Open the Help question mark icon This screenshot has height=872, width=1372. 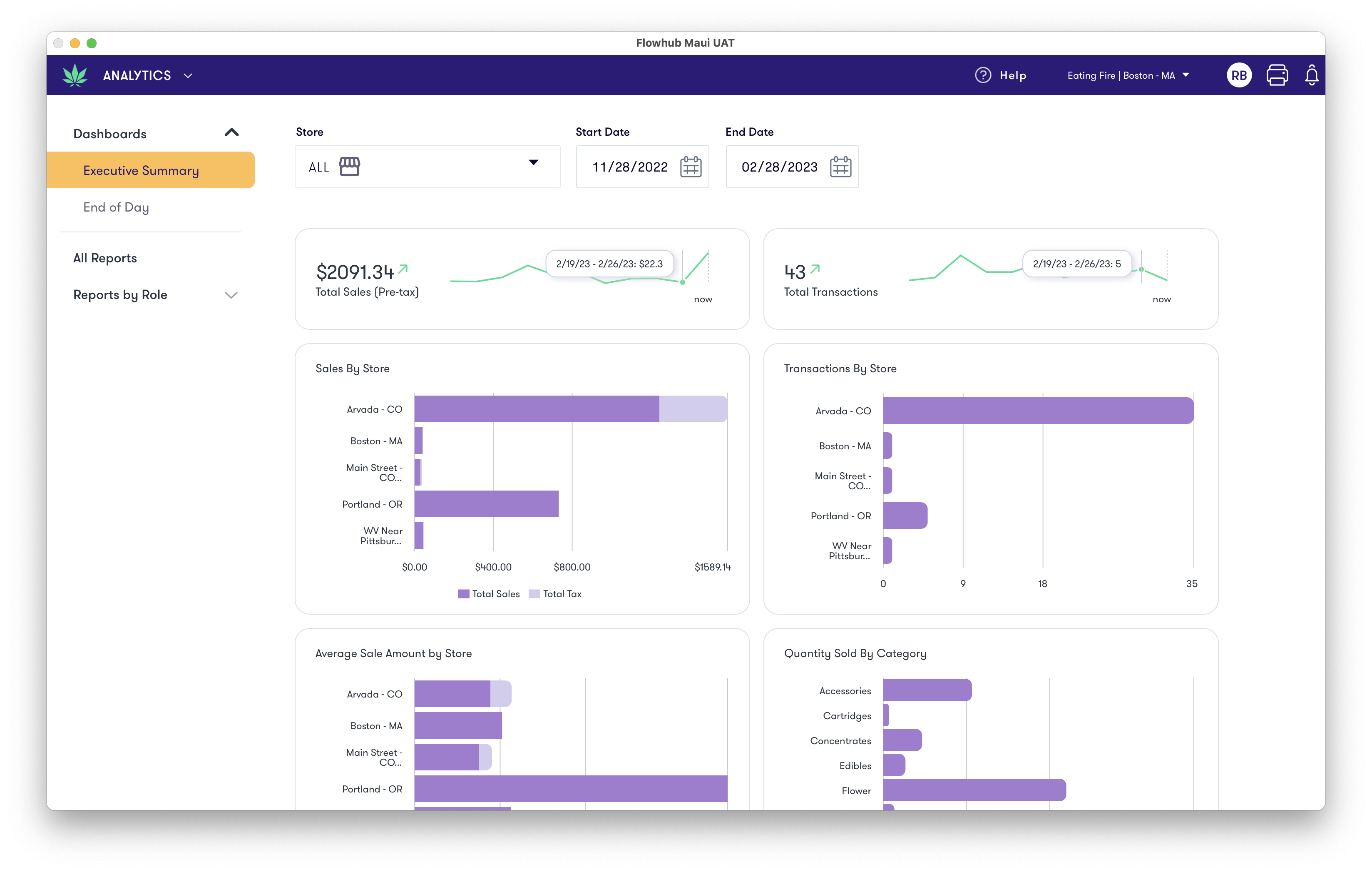click(982, 75)
